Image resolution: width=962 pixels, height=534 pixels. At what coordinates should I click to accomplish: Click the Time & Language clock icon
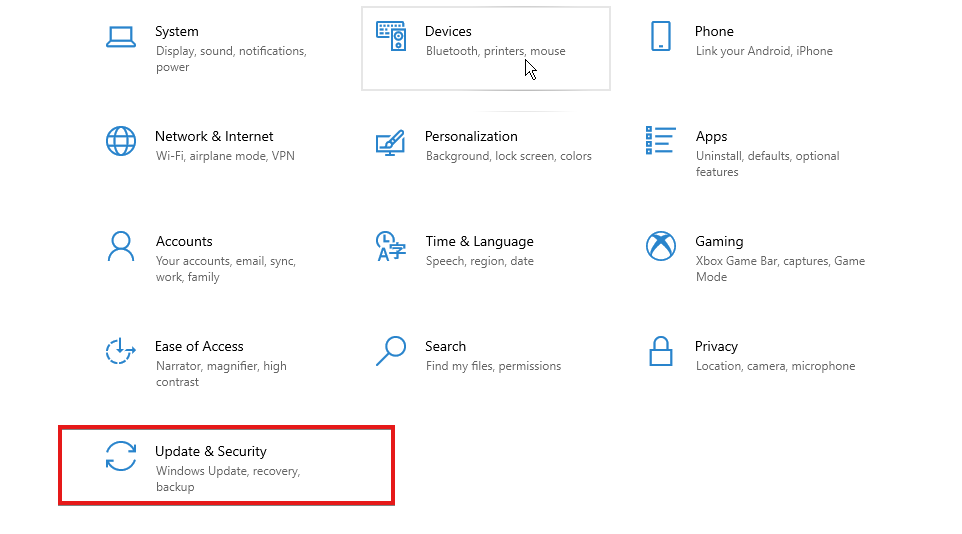point(391,246)
